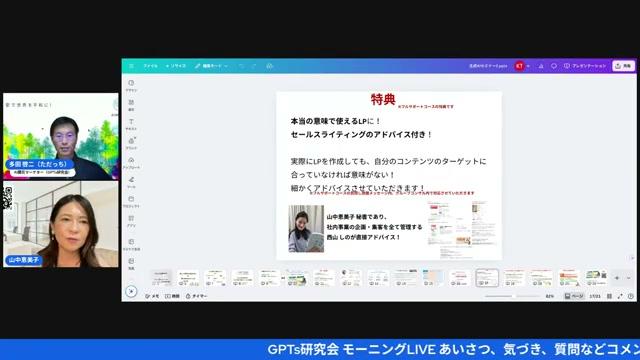
Task: Select the highlighted current page 17 thumbnail
Action: pos(487,278)
